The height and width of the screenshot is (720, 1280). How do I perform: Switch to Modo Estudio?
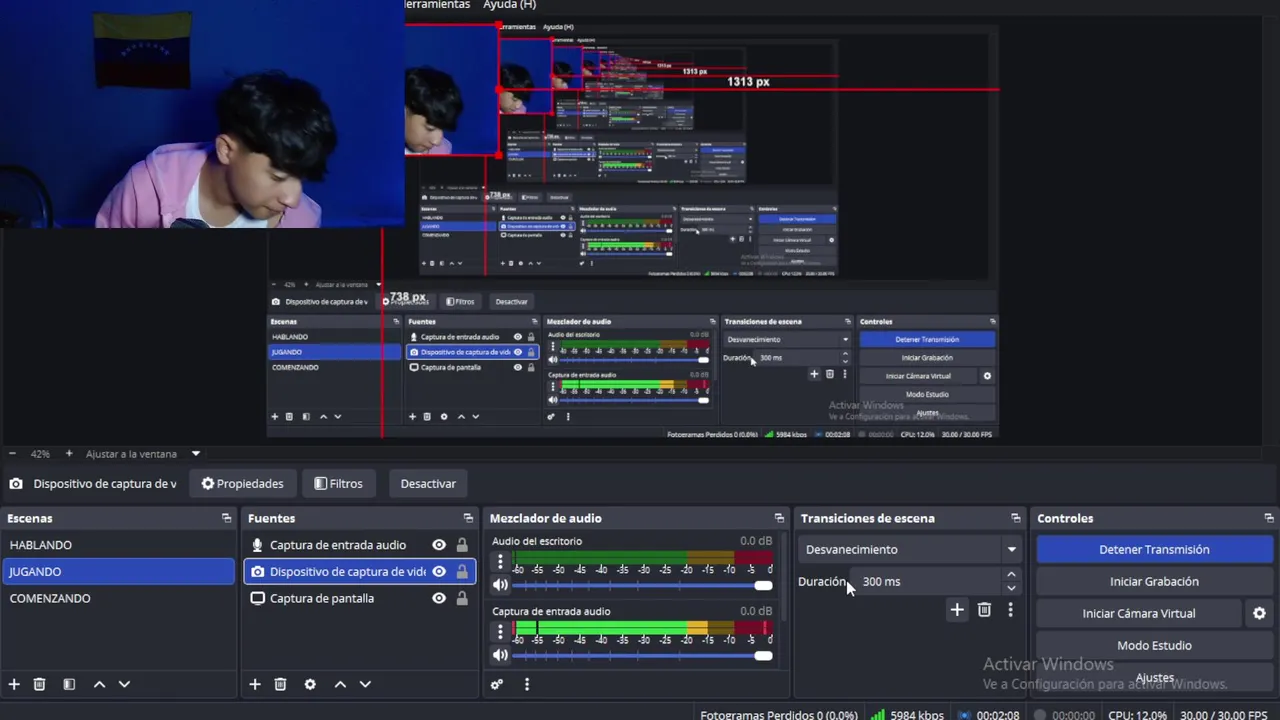coord(1154,645)
